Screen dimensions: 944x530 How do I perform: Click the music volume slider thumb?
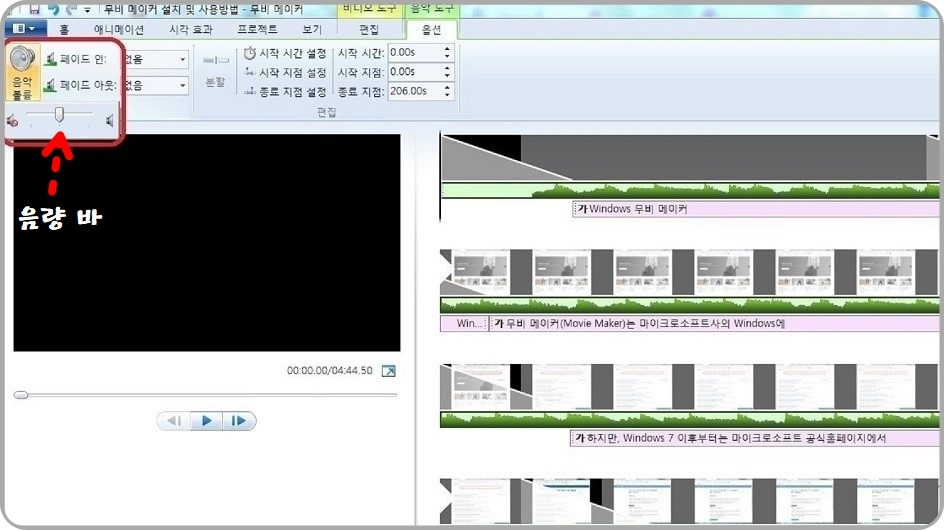[59, 114]
